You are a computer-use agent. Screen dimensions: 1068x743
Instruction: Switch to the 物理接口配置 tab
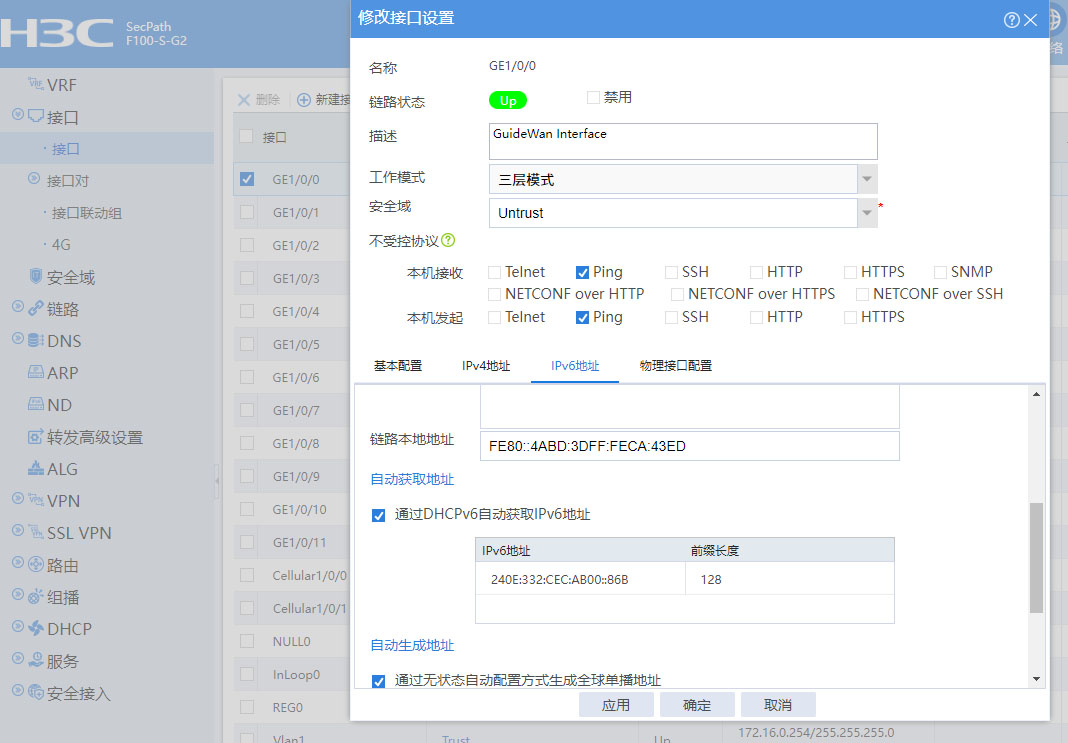[x=676, y=366]
